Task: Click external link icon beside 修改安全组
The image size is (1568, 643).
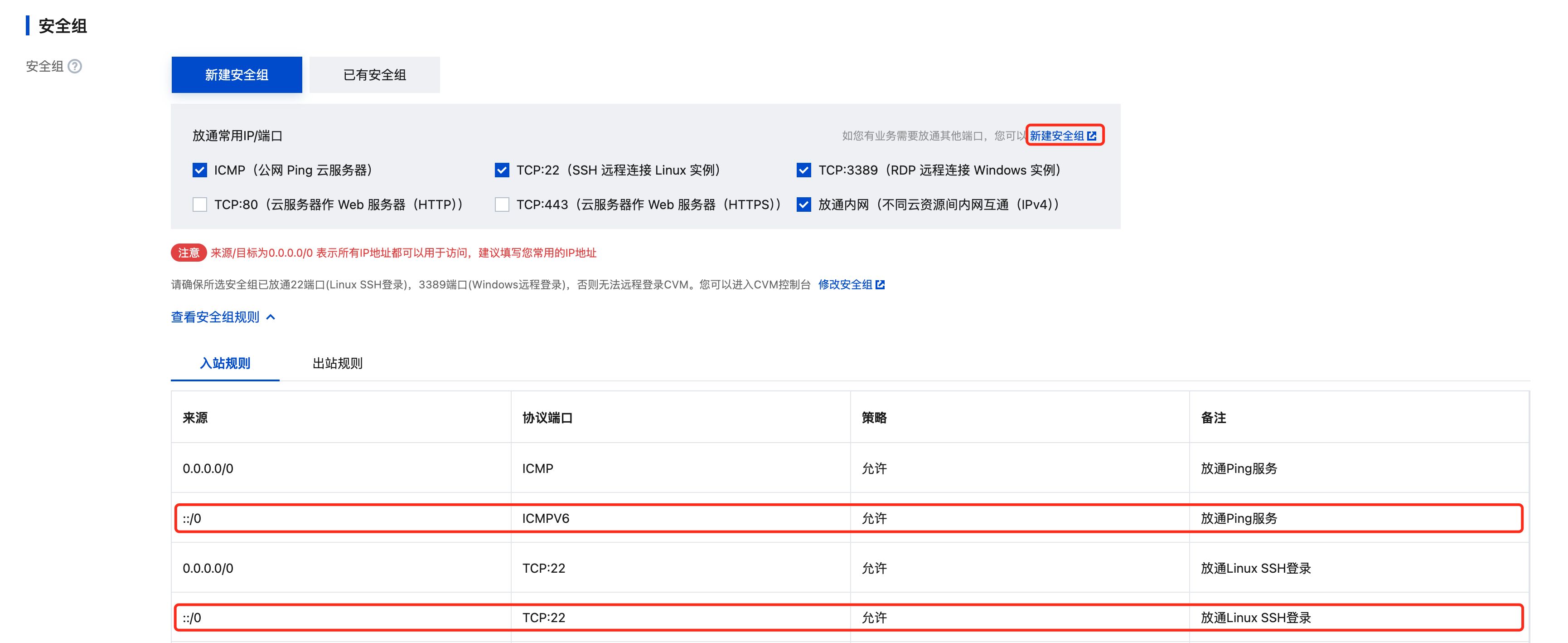Action: coord(880,284)
